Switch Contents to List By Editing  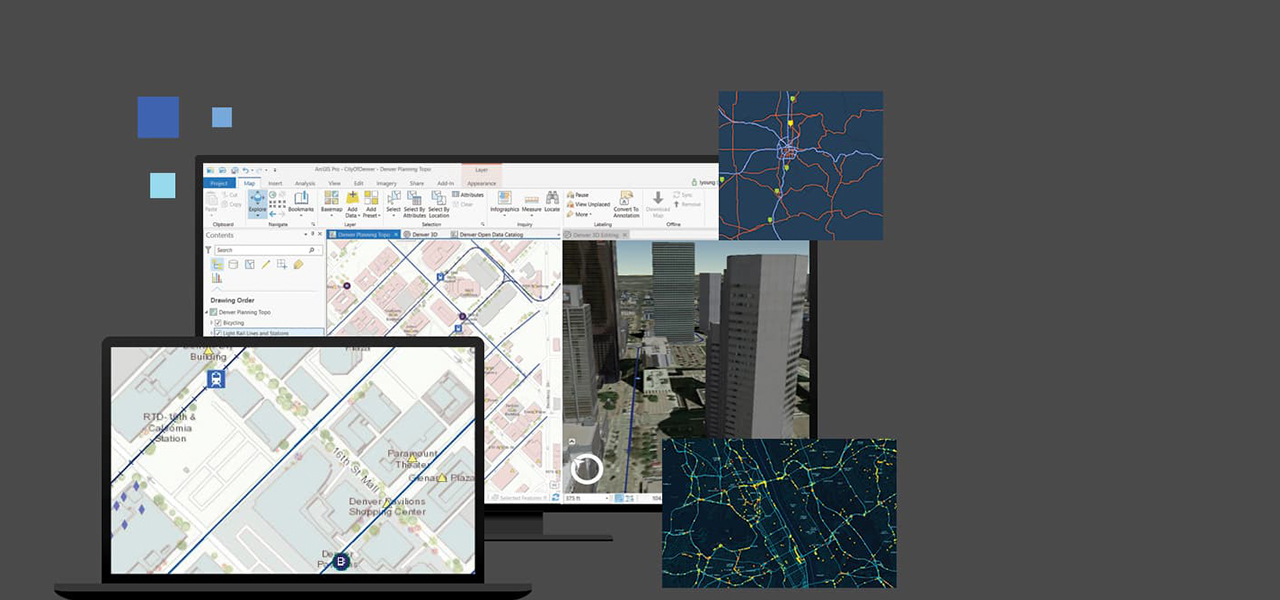click(x=266, y=264)
